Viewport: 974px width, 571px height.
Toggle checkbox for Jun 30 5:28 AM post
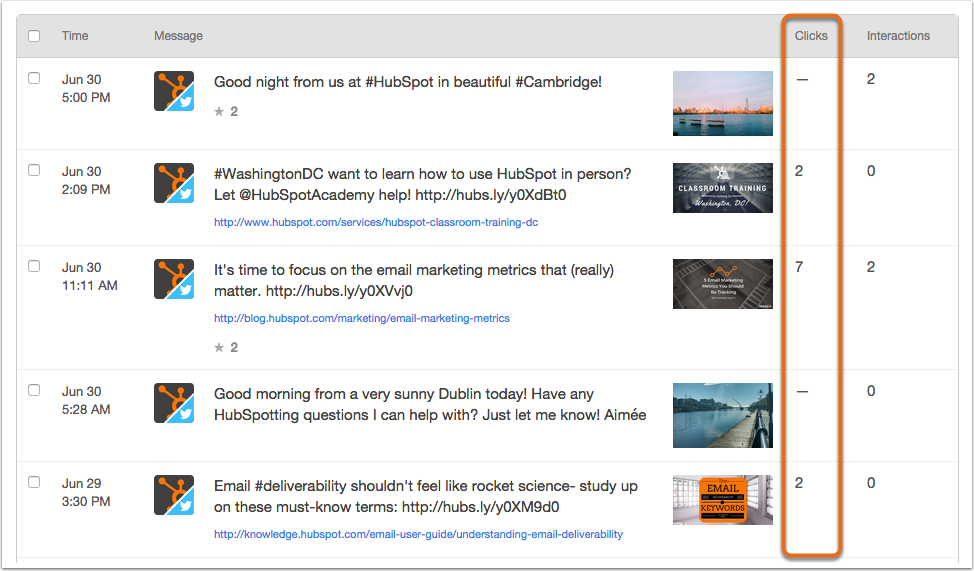(x=34, y=390)
